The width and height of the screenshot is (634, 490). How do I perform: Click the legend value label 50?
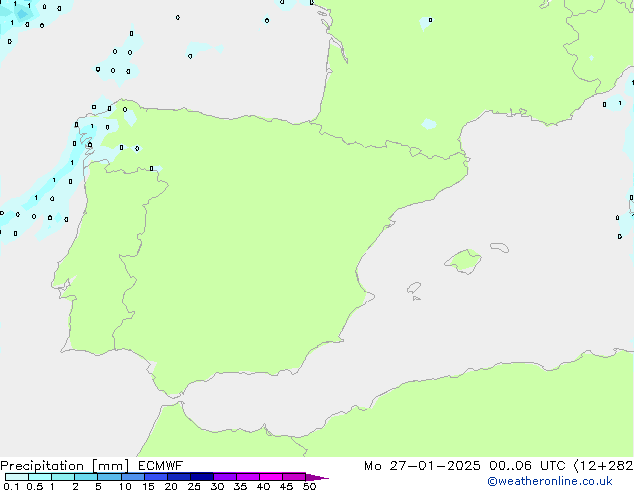tap(309, 486)
